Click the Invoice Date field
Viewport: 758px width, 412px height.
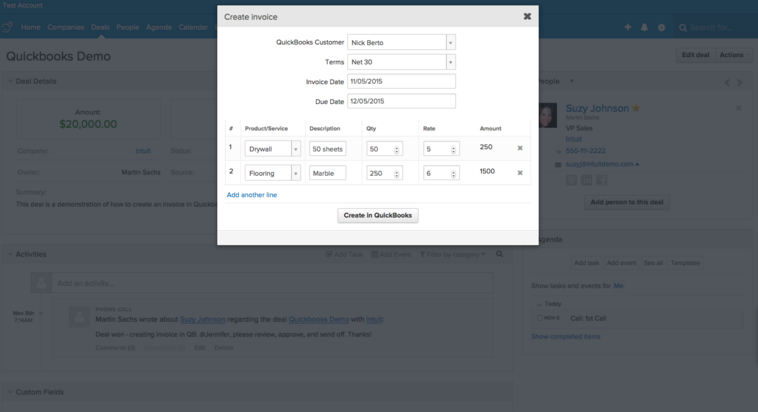click(x=401, y=81)
